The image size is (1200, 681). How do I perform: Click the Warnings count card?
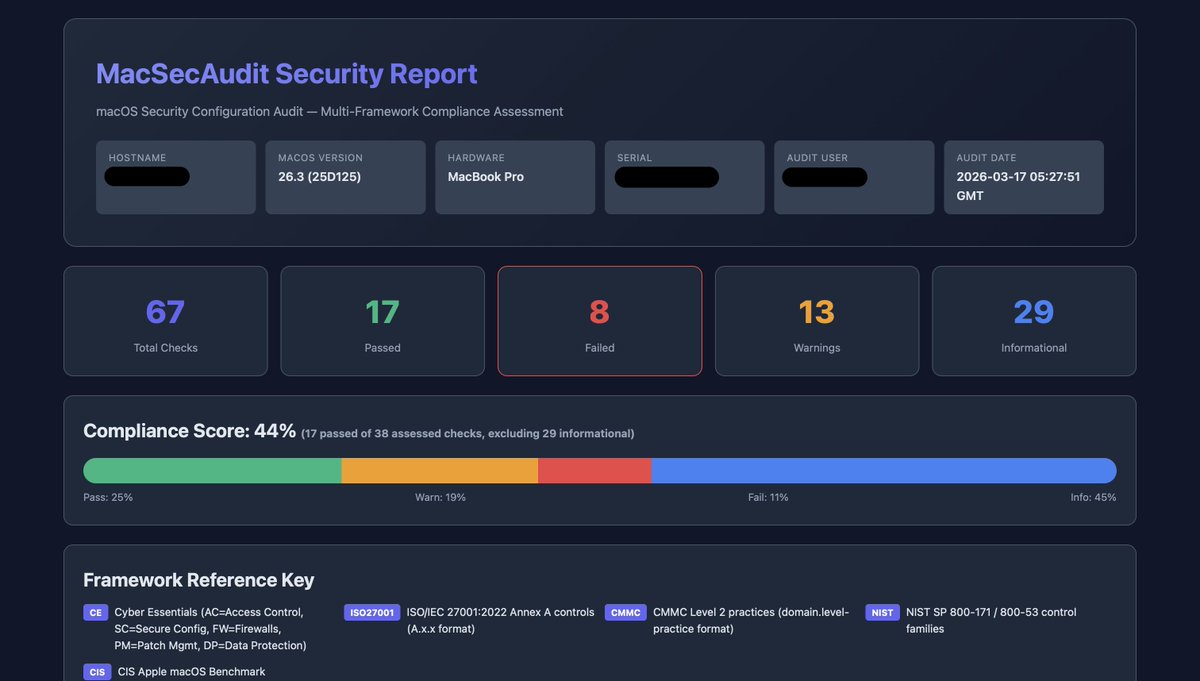816,320
